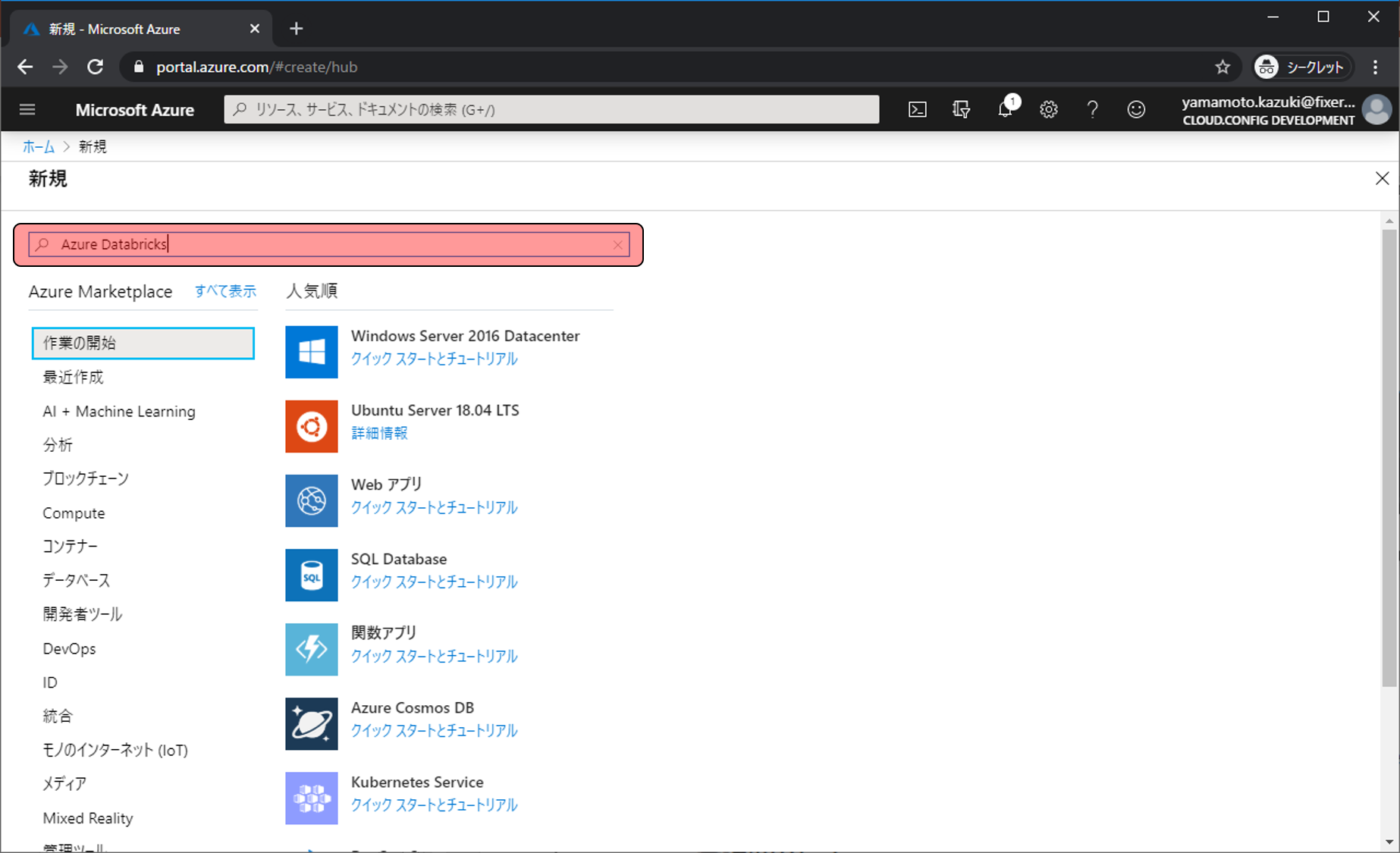Screen dimensions: 1400x853
Task: Focus the global resource search box
Action: (x=551, y=110)
